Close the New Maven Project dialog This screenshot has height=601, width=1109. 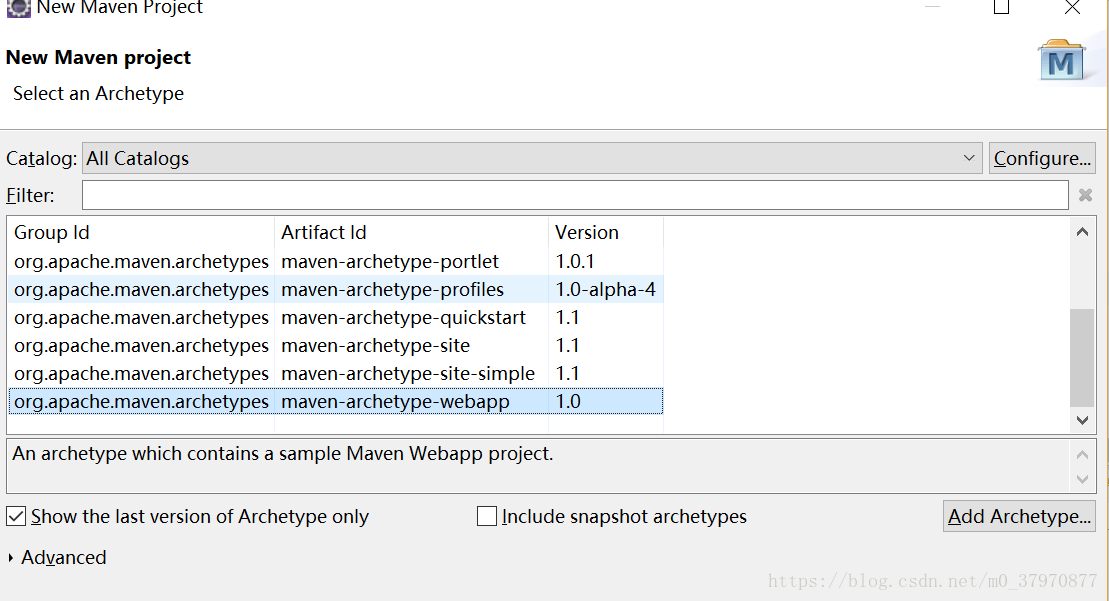(1072, 7)
